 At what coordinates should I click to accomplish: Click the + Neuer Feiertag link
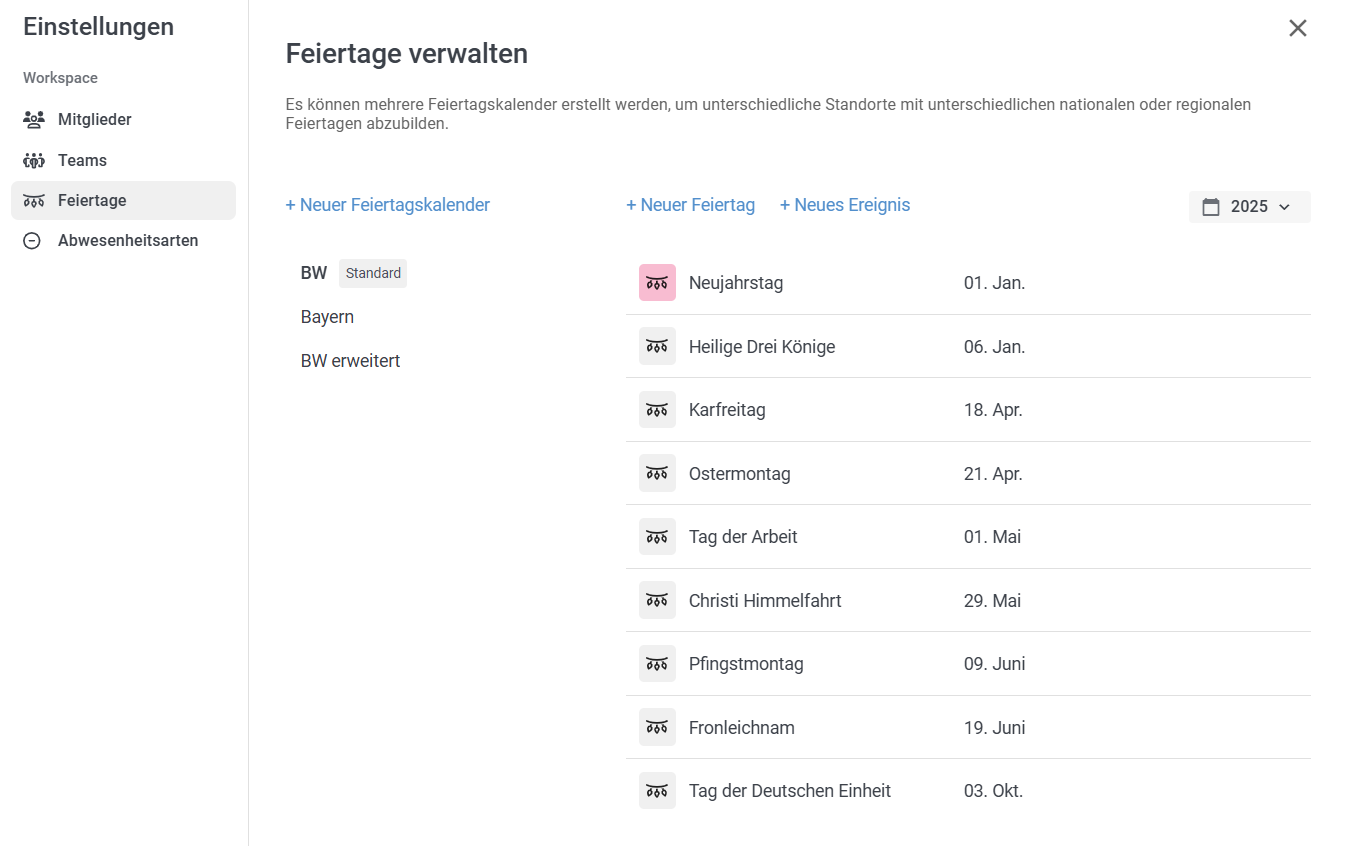pos(690,205)
